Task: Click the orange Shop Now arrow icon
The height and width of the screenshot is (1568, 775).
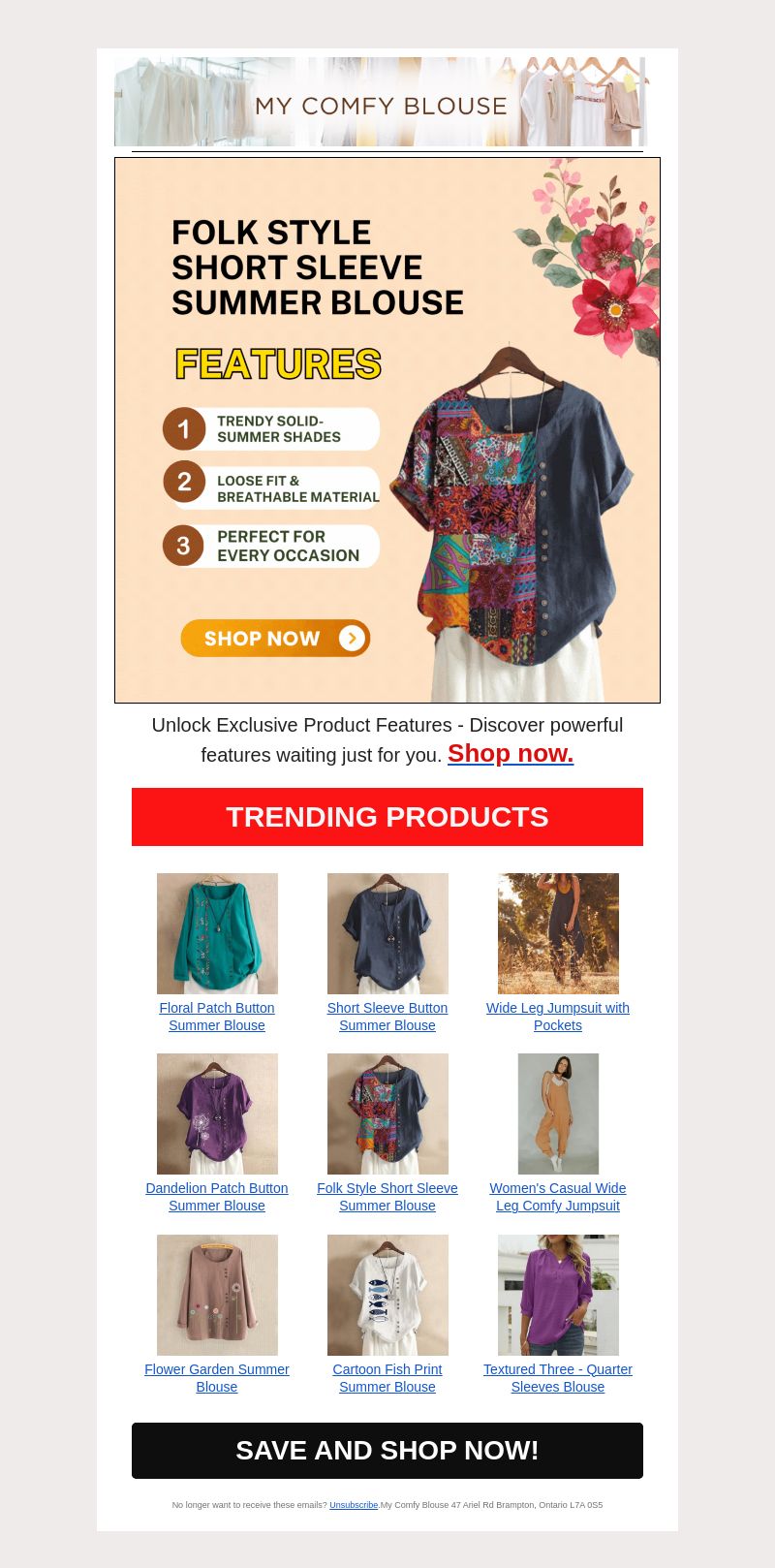Action: pos(352,638)
